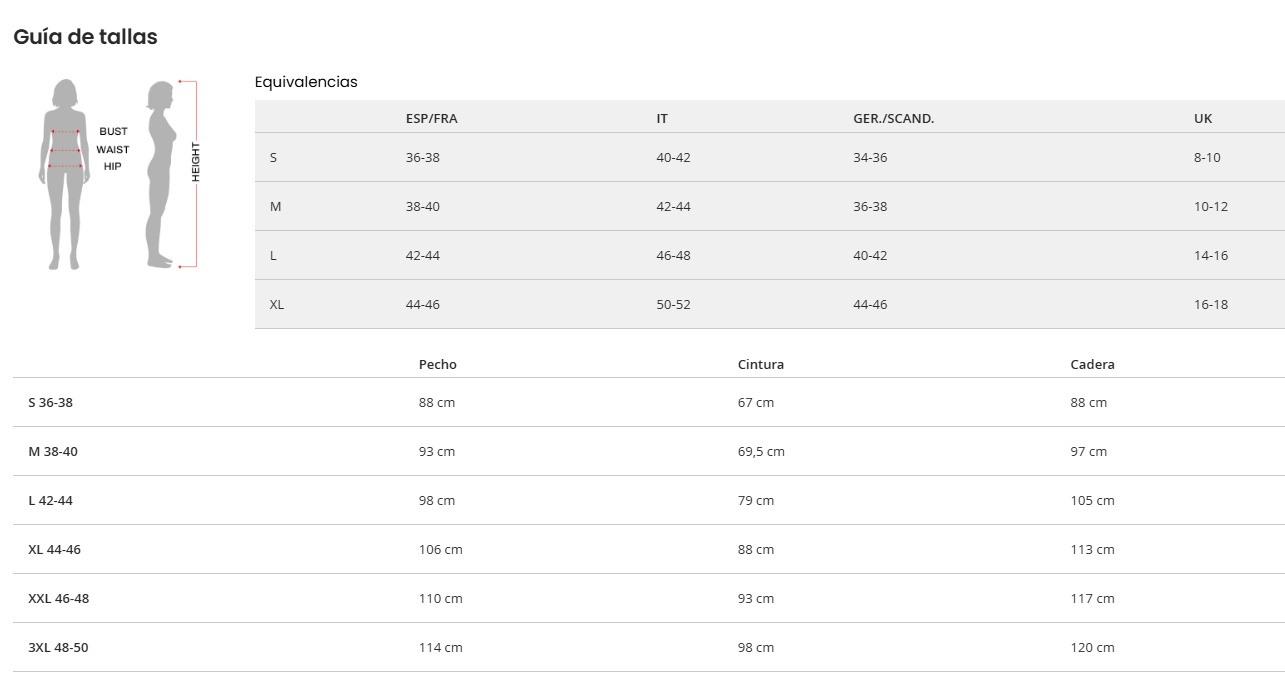Select the IT column header

[x=662, y=118]
